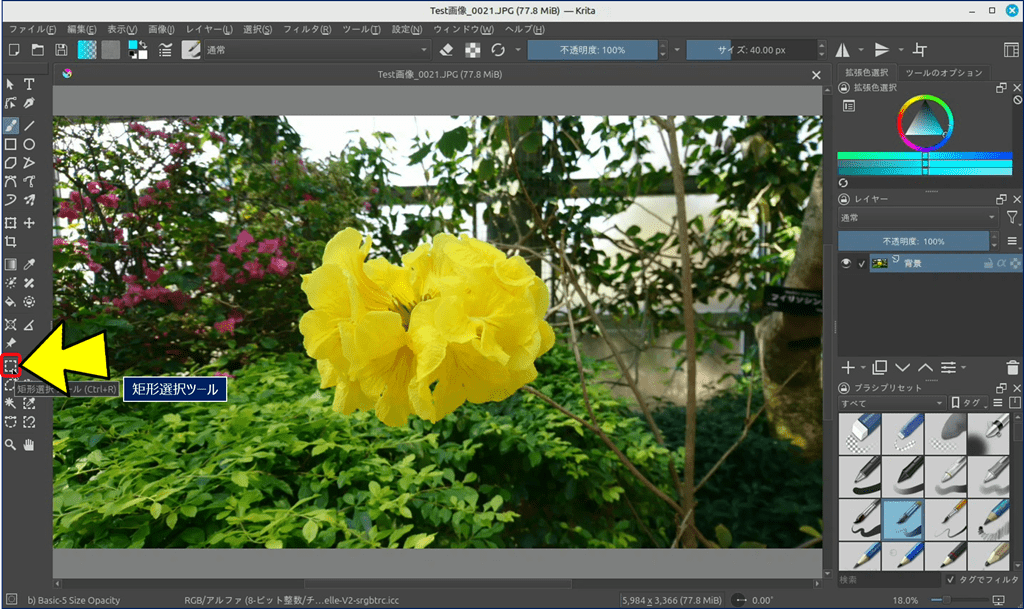Hide the 背景 layer with eye icon
Screen dimensions: 1024x609
pos(846,264)
